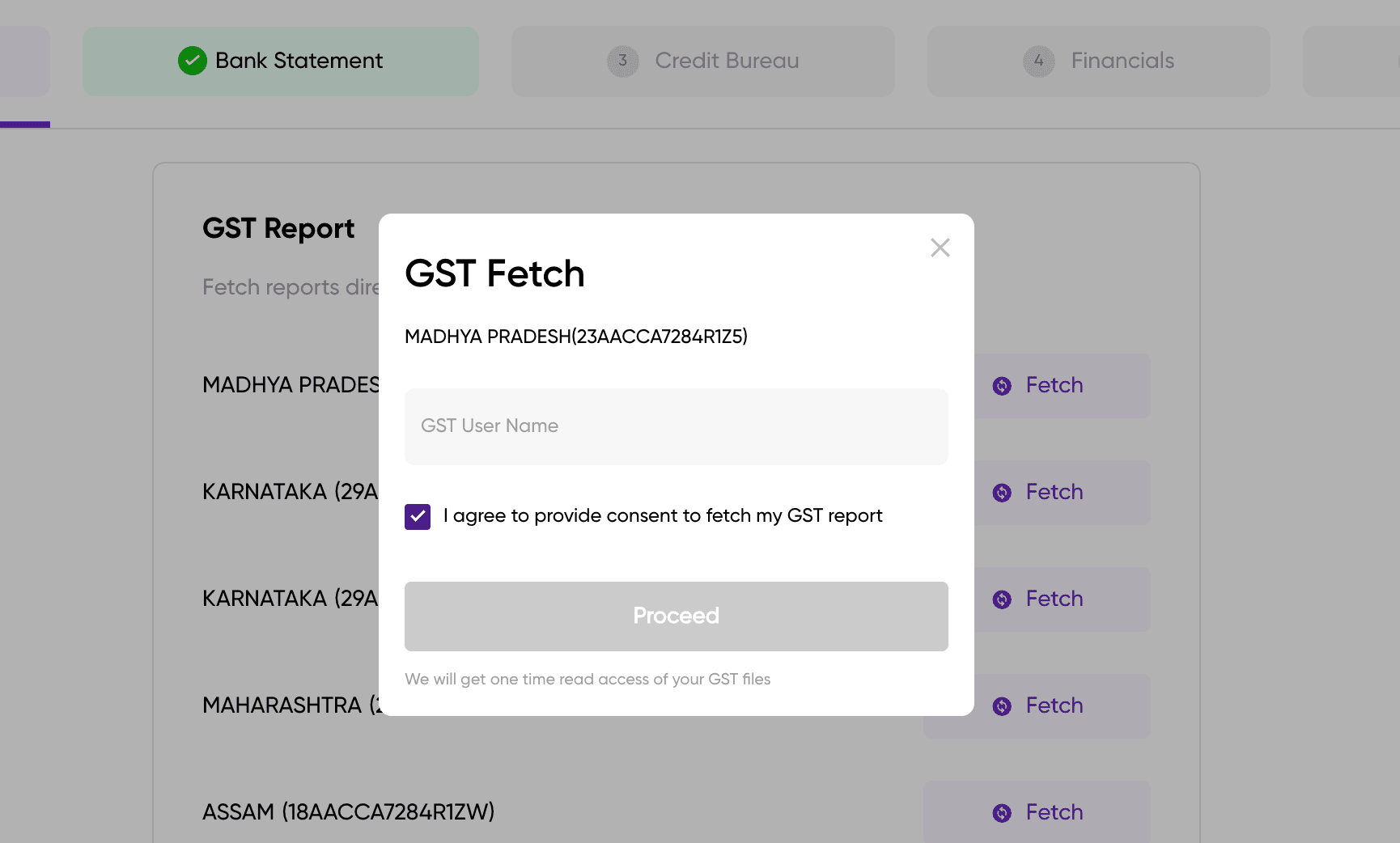This screenshot has width=1400, height=843.
Task: Click the refresh icon beside Madhya Pradesh Fetch
Action: pyautogui.click(x=1003, y=386)
